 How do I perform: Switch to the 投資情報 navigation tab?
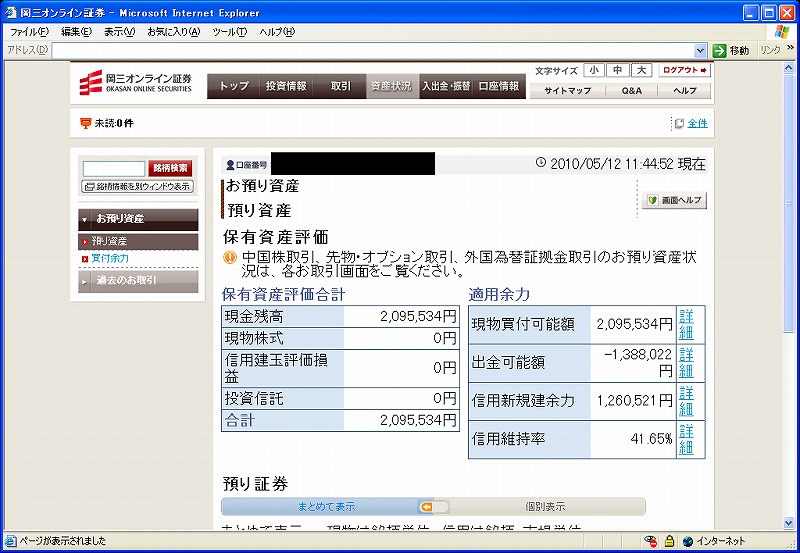(286, 86)
